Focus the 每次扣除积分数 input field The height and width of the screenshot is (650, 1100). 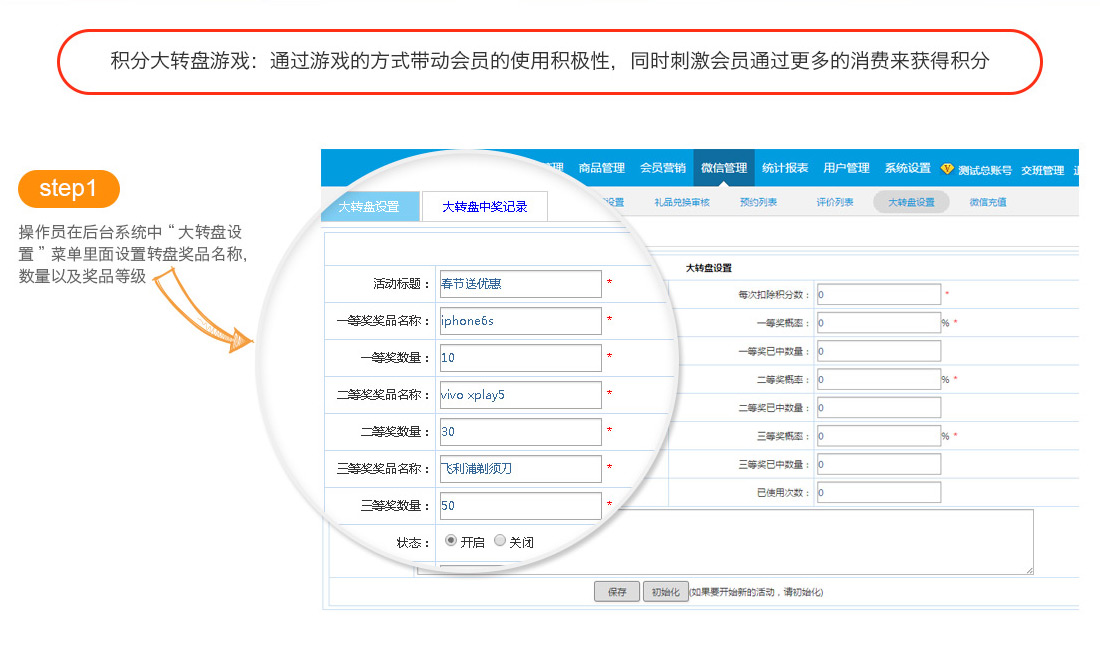pos(878,295)
